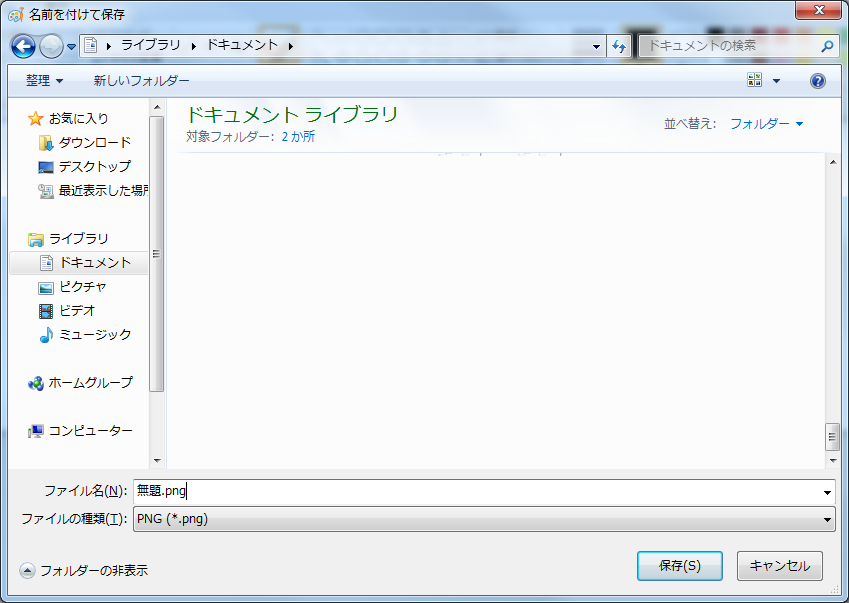Select コンピューター in navigation pane
Screen dimensions: 849x603
coord(90,431)
